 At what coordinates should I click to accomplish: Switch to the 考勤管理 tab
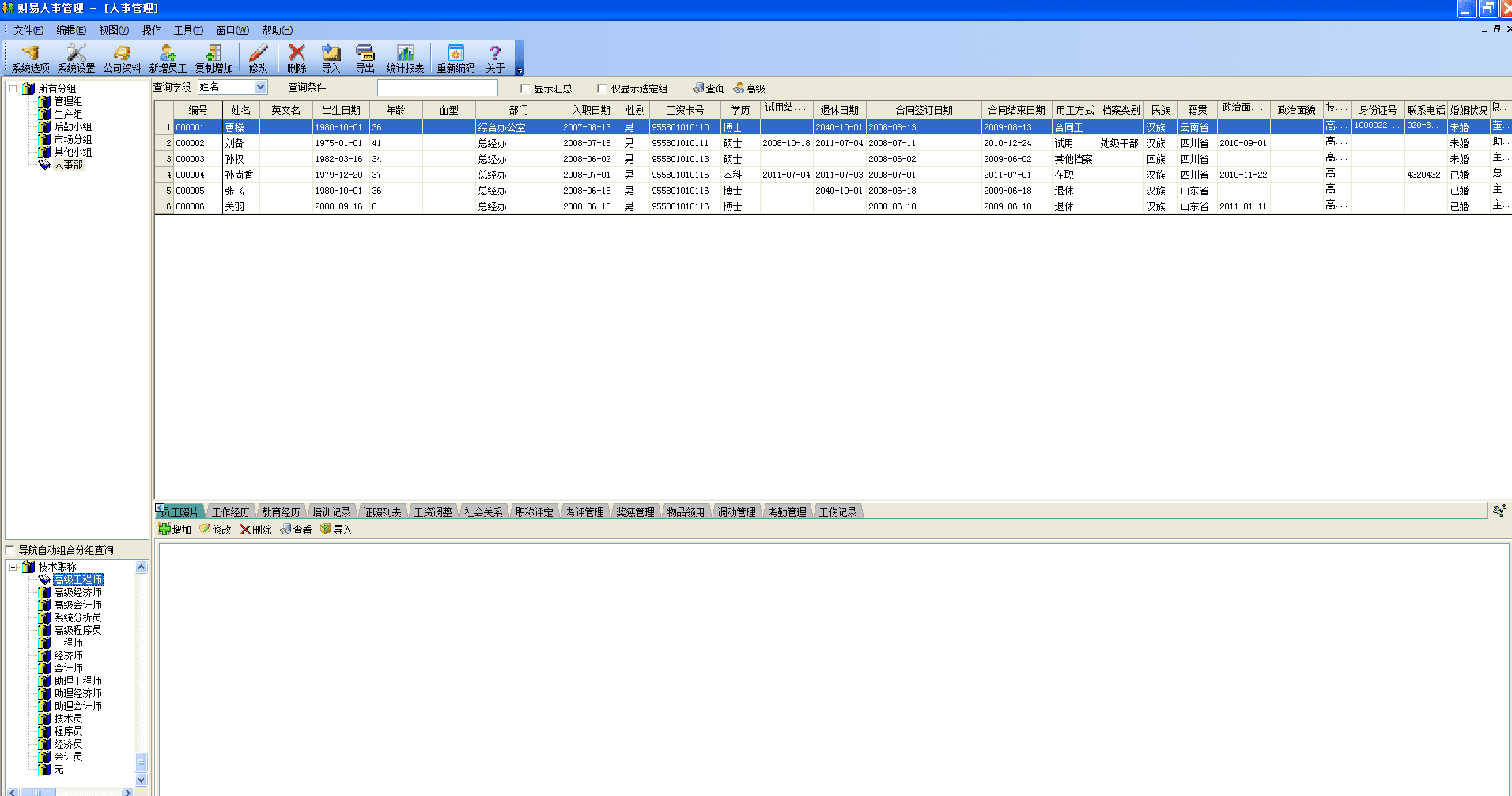point(787,512)
